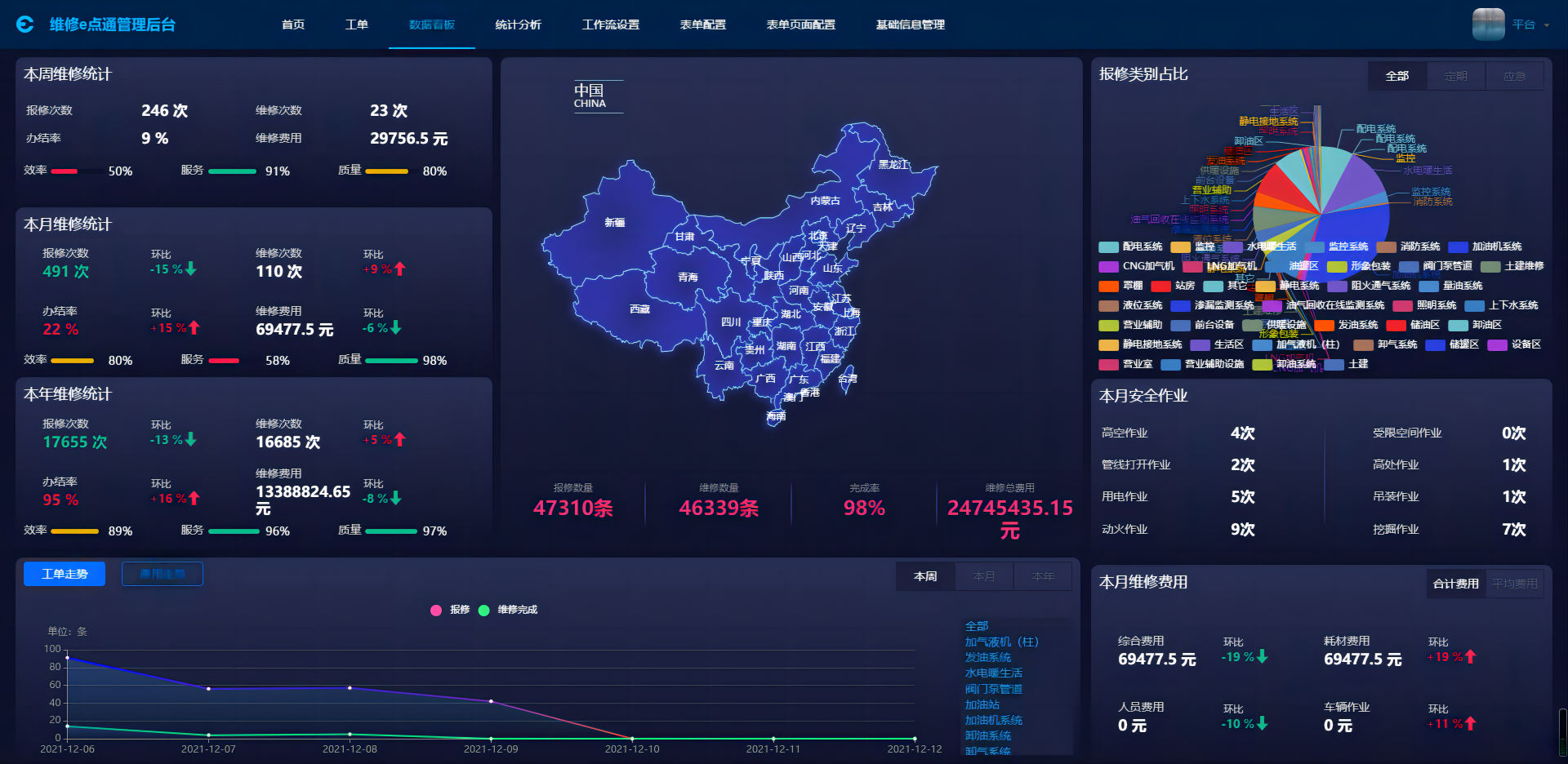
Task: Click the 加油机系统 legend marker
Action: tap(1458, 247)
